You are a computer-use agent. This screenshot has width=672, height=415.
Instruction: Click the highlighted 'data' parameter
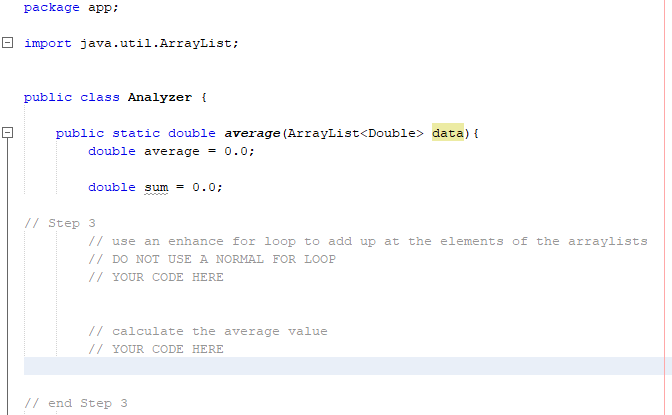[447, 133]
